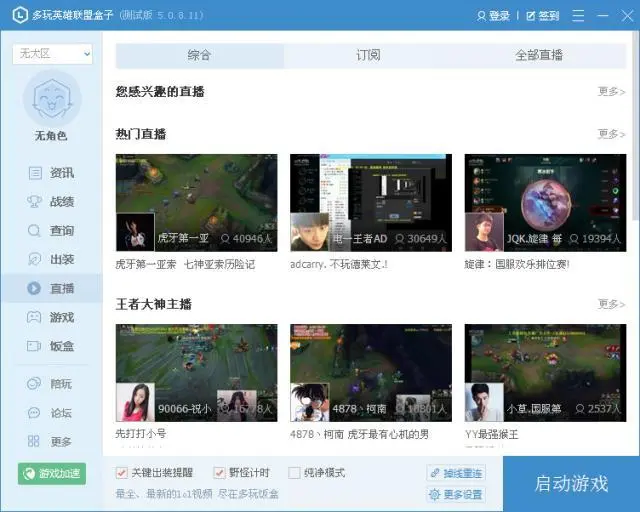The width and height of the screenshot is (640, 512).
Task: Click title 旋律：国服欢乐排位赛!
Action: [517, 265]
